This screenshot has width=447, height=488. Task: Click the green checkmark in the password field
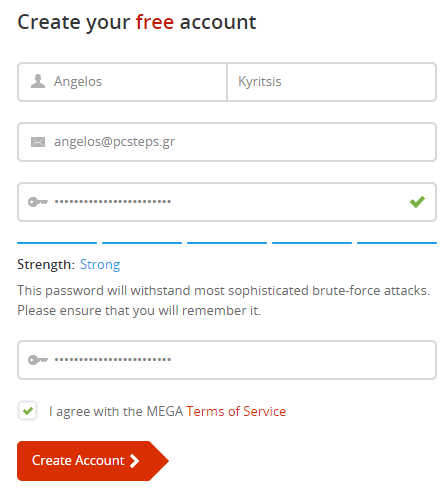tap(417, 202)
